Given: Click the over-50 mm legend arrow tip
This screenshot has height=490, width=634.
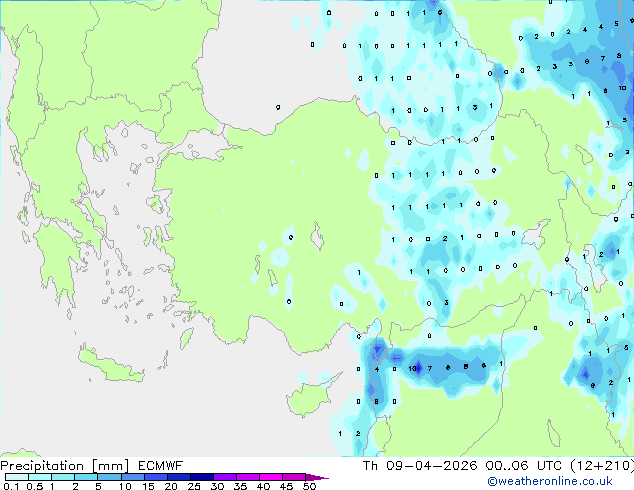Looking at the screenshot, I should pyautogui.click(x=317, y=477).
